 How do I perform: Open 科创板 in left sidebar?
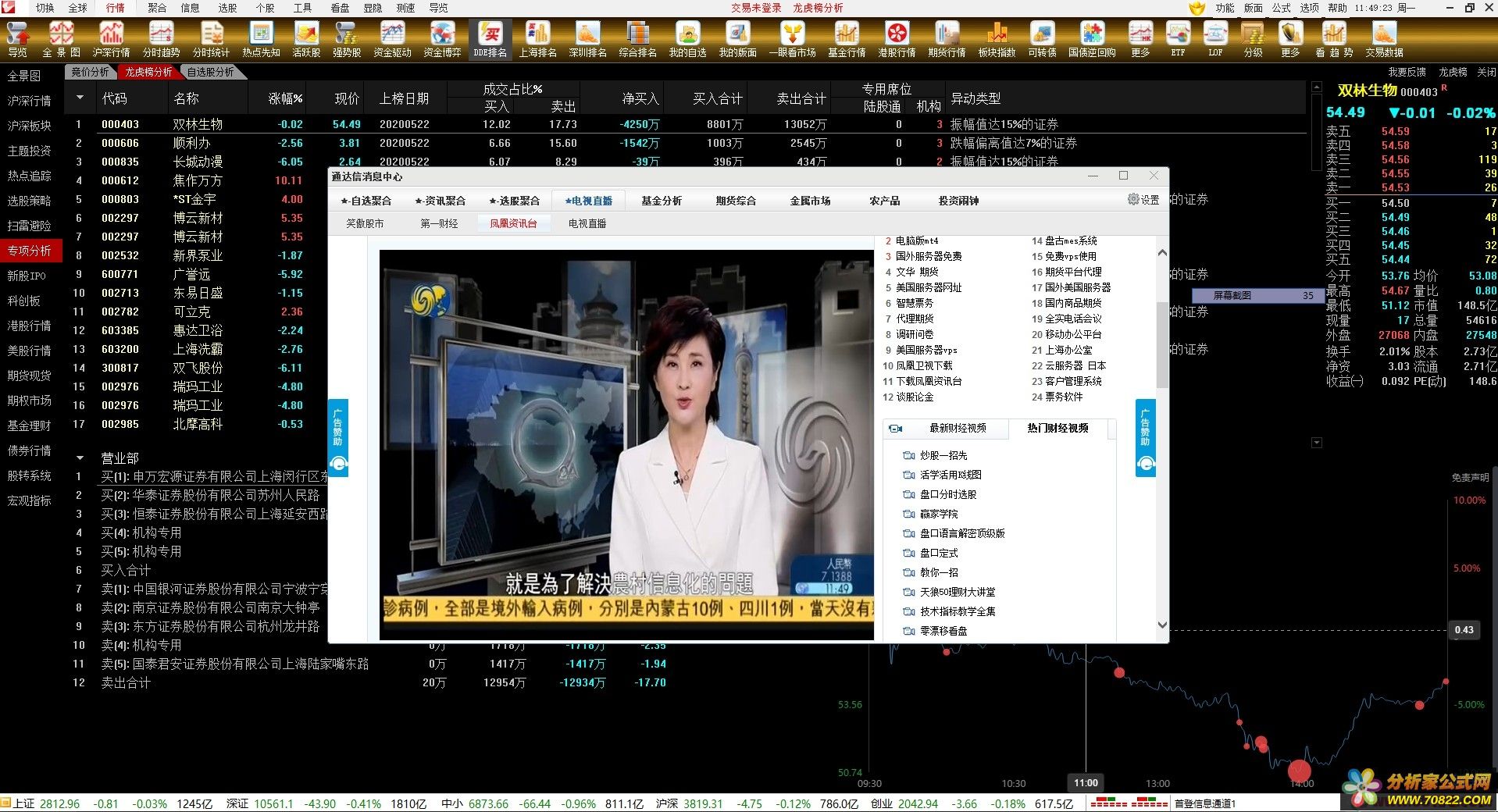click(x=24, y=301)
